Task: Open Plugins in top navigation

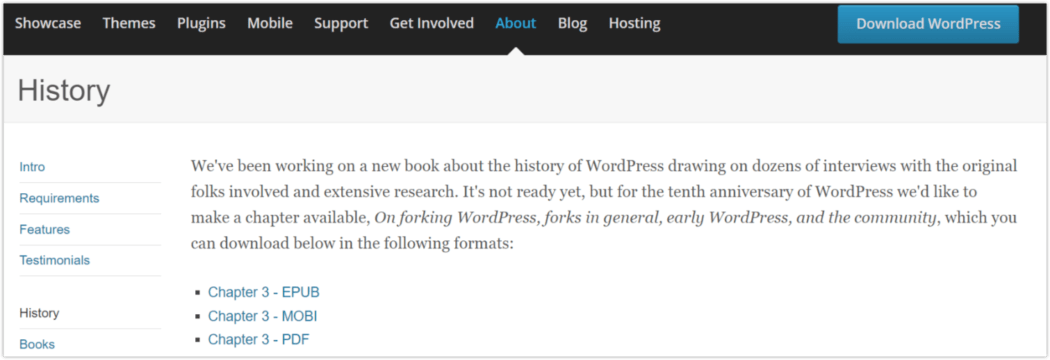Action: click(x=202, y=23)
